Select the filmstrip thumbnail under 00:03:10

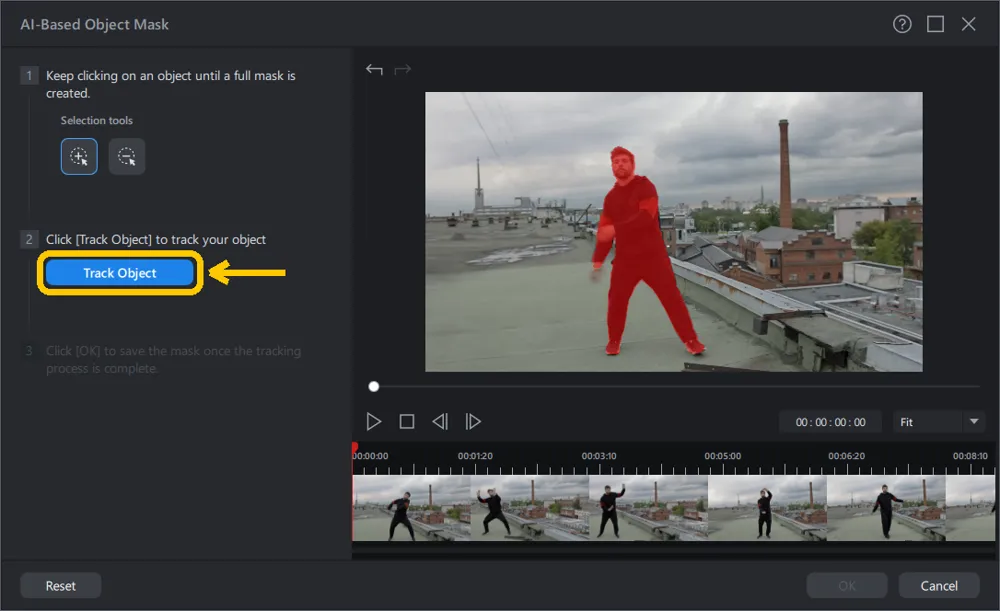click(x=649, y=508)
